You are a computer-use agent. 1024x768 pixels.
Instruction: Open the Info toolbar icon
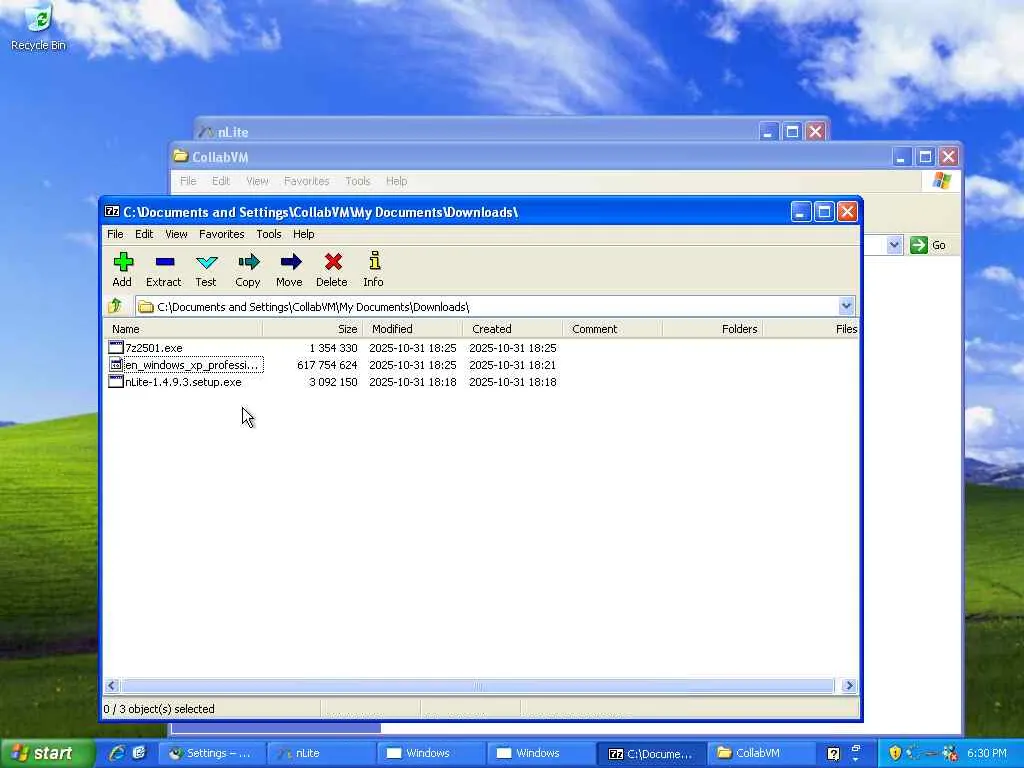[374, 261]
